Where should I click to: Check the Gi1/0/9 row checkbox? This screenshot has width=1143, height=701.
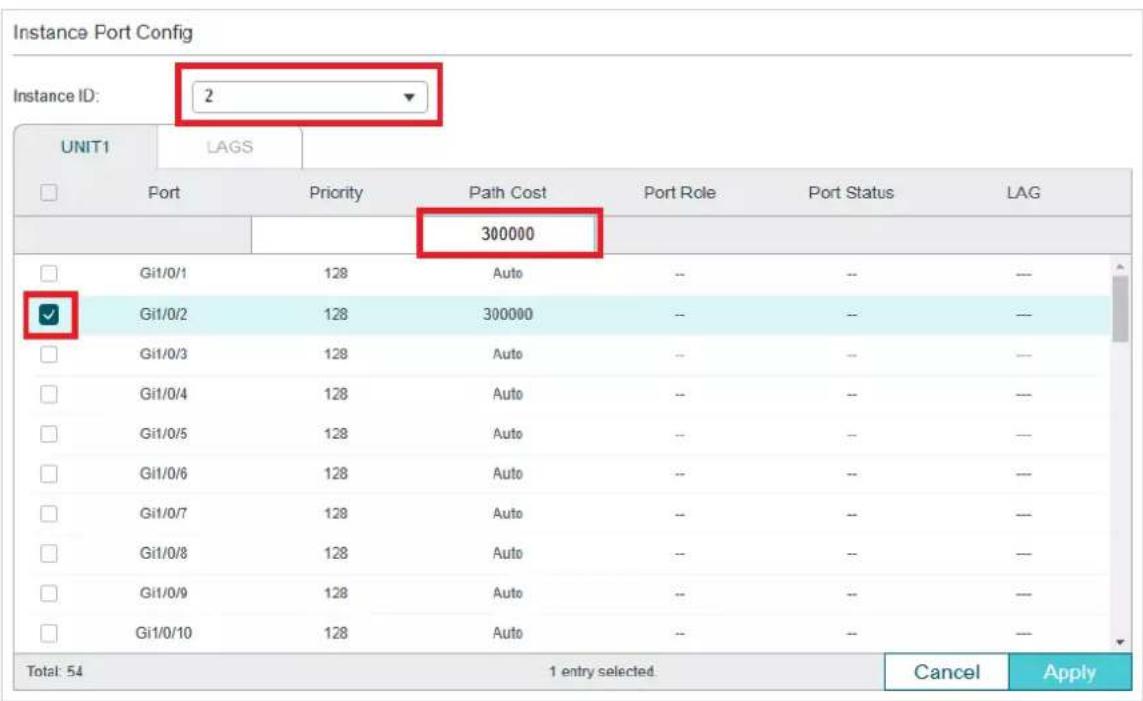[x=49, y=593]
